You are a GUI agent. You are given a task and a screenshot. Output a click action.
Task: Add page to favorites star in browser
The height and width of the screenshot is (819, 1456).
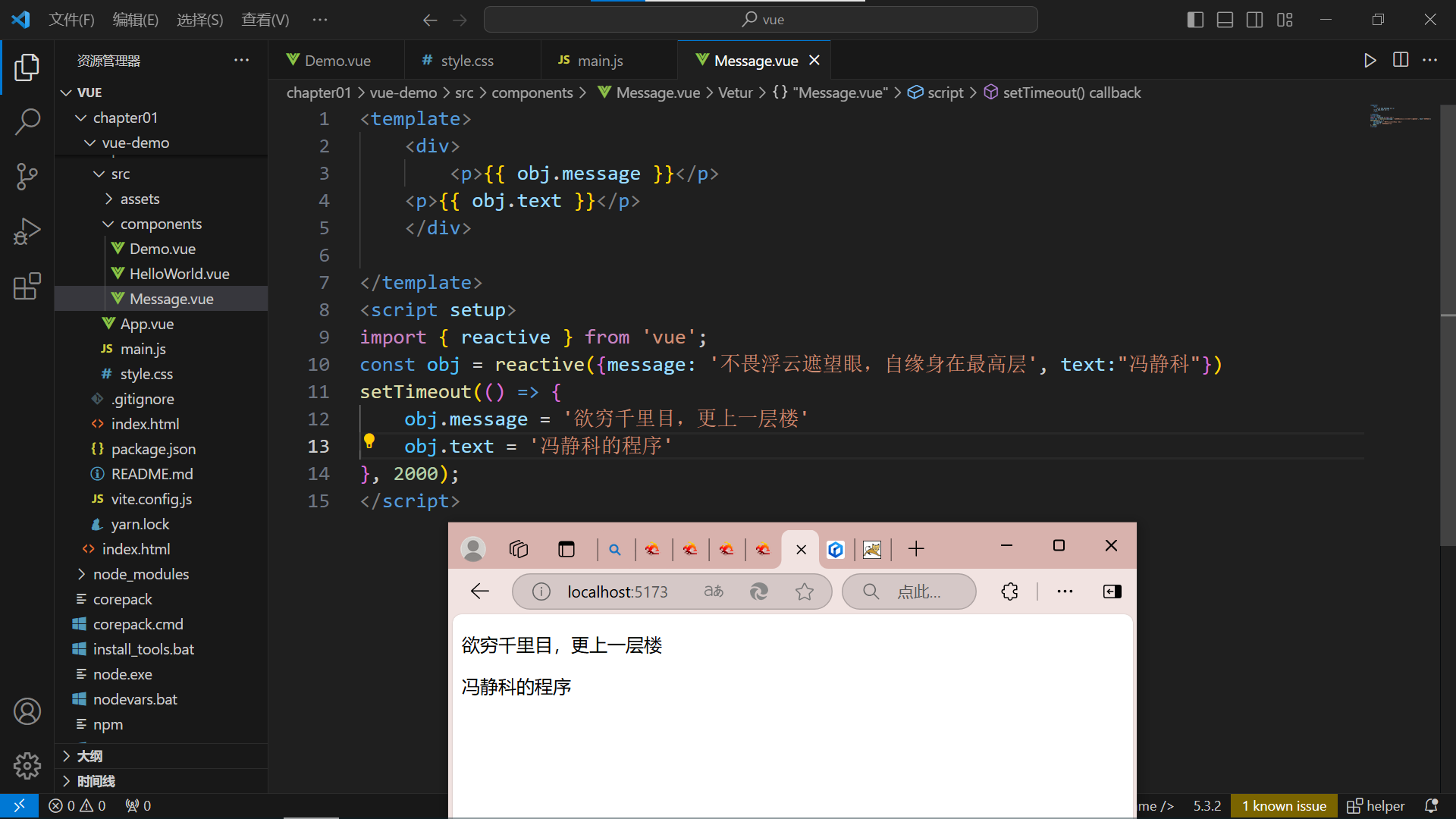click(x=805, y=591)
